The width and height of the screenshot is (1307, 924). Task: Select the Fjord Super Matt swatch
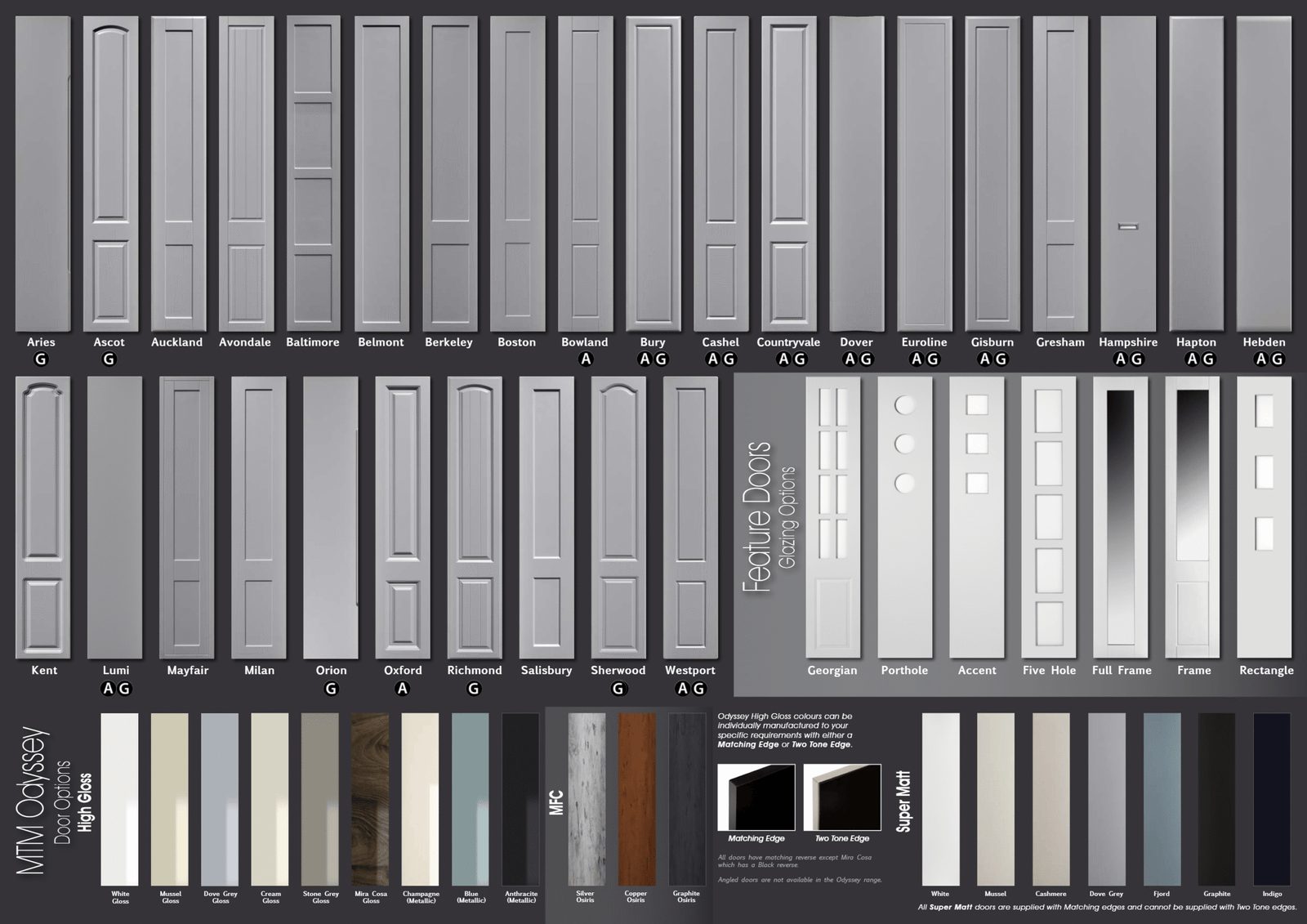click(1162, 799)
